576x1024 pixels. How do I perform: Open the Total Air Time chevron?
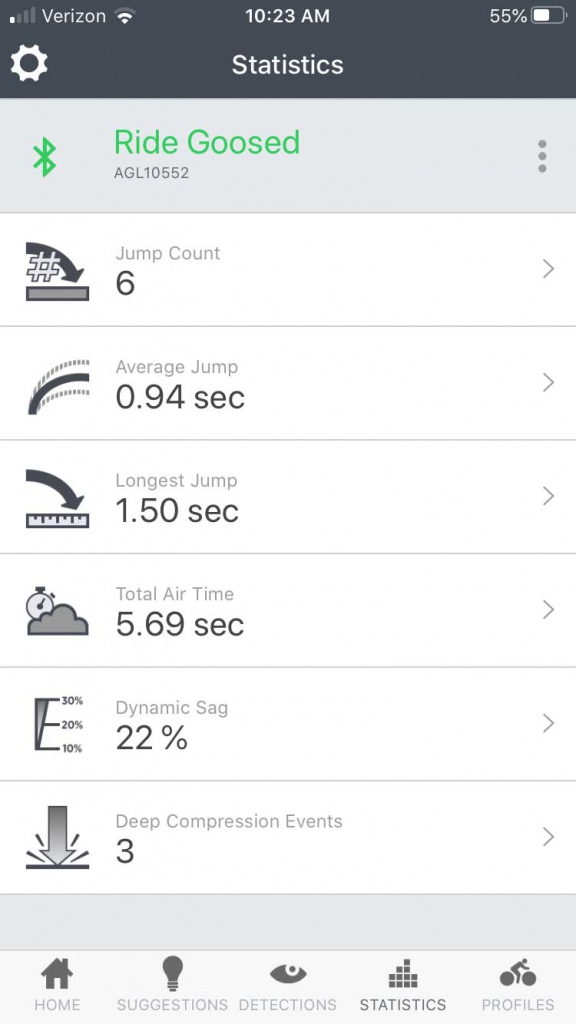(x=548, y=610)
